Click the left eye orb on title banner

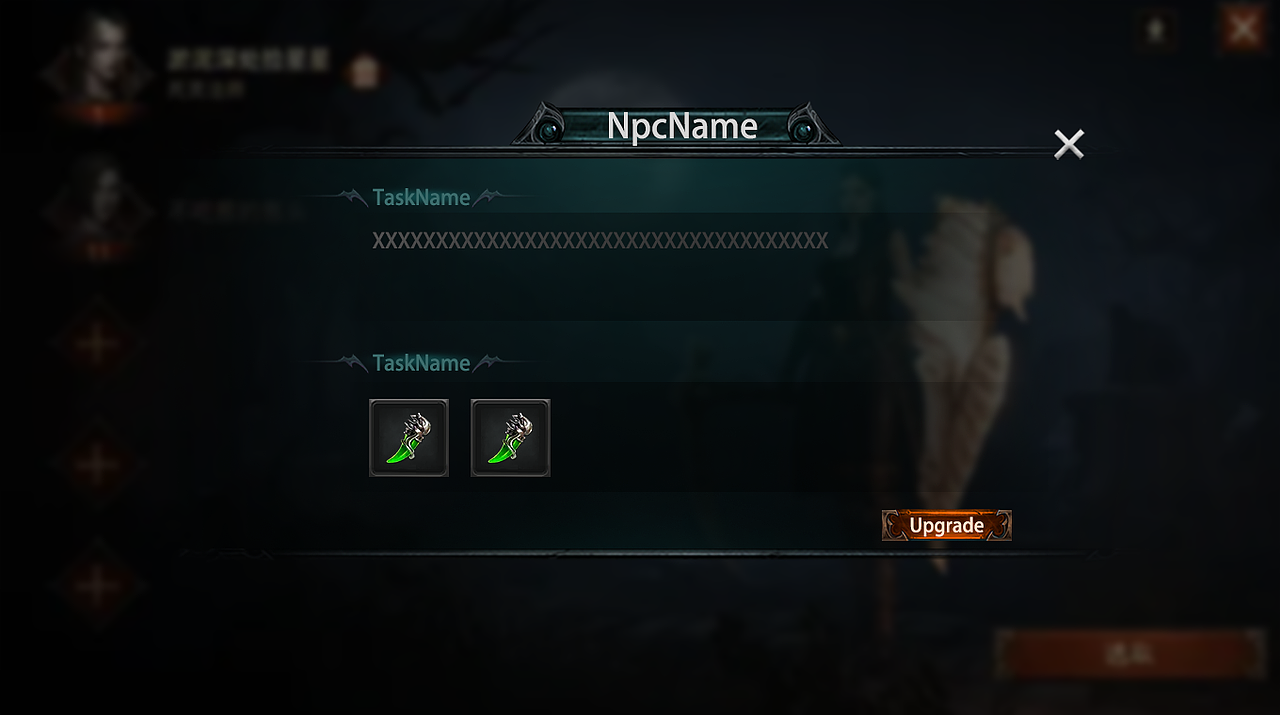coord(550,130)
